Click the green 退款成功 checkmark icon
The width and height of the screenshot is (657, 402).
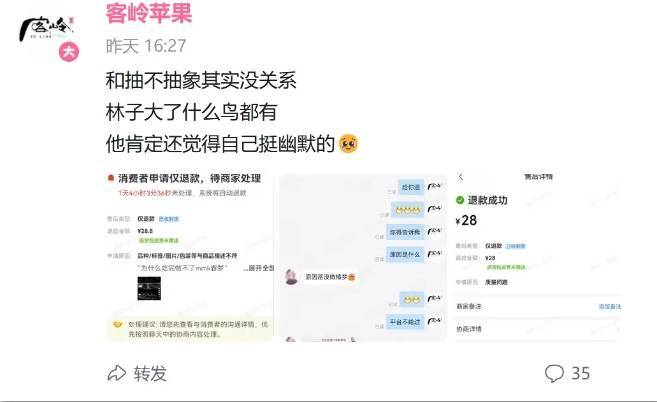coord(460,200)
